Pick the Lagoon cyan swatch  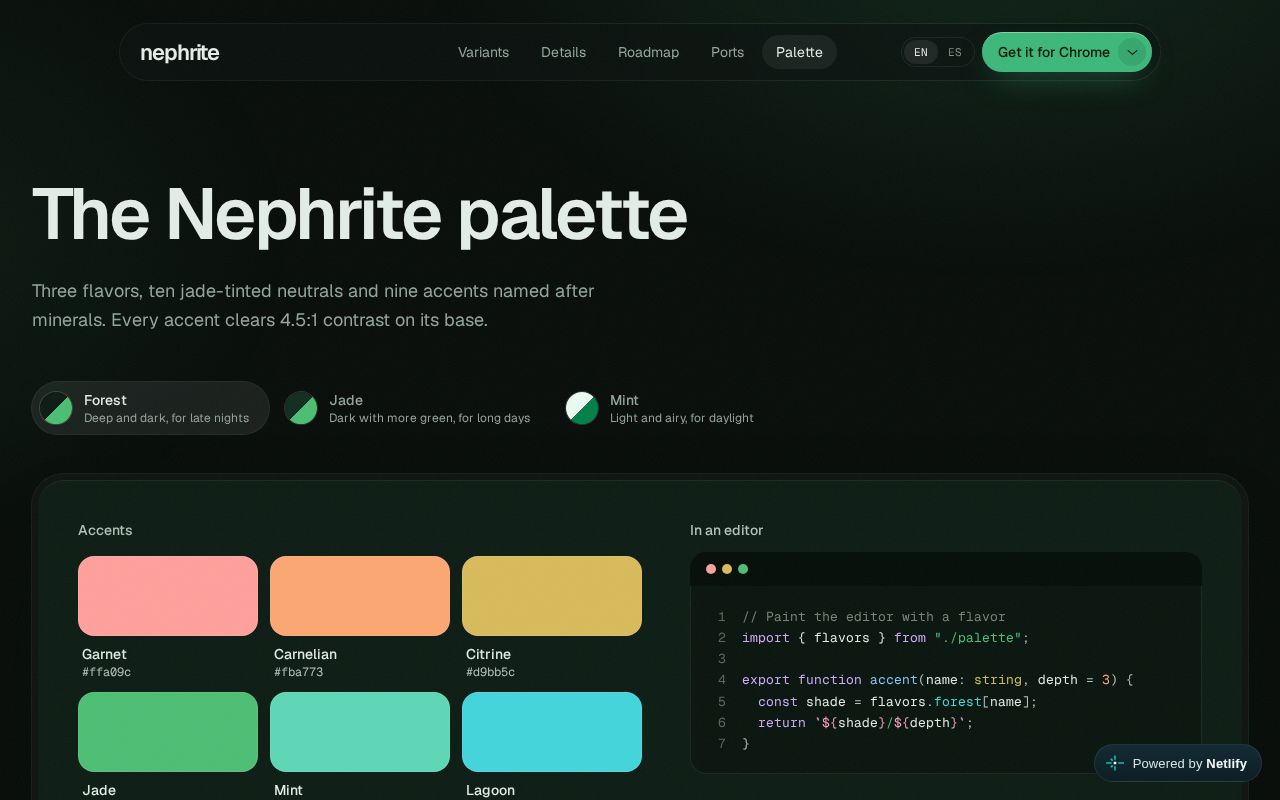pyautogui.click(x=552, y=732)
